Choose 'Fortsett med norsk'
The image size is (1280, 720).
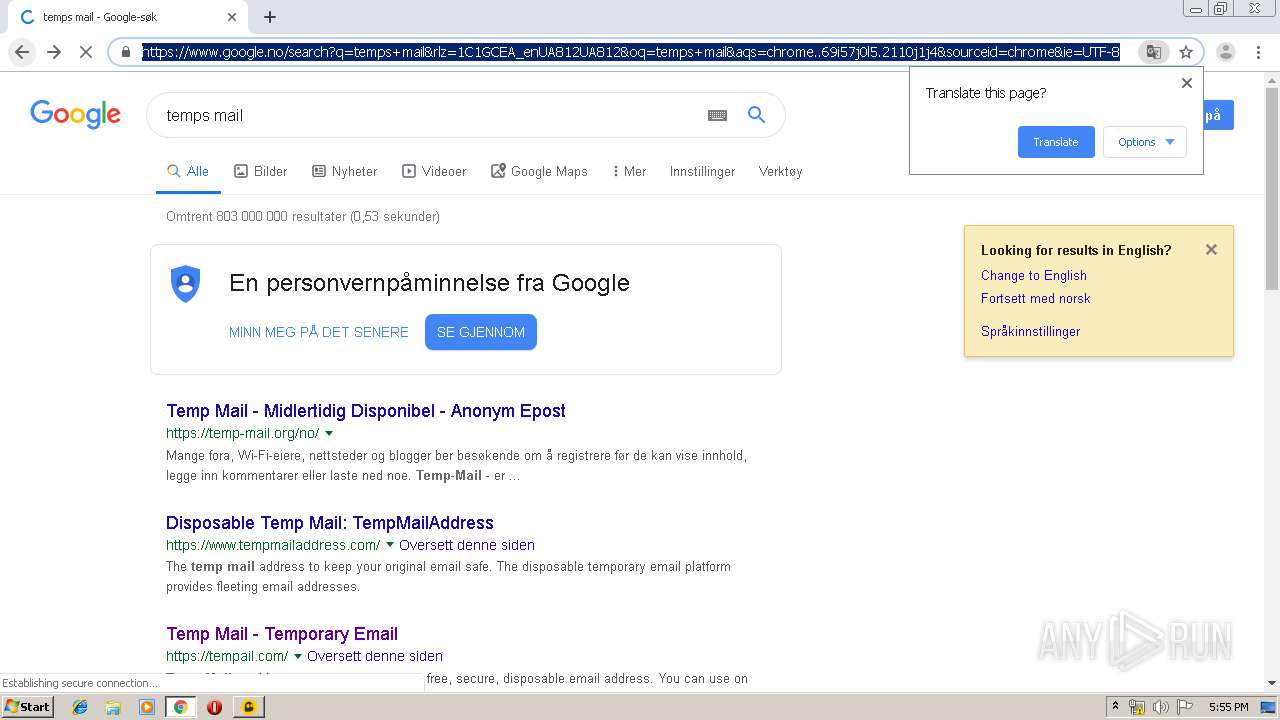pyautogui.click(x=1036, y=298)
